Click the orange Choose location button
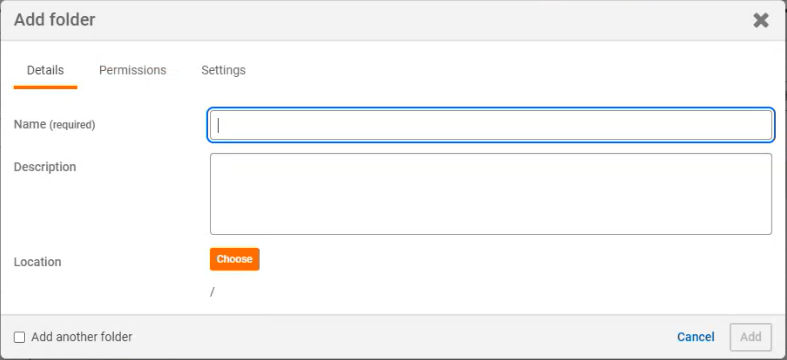Screen dimensions: 787x360 (234, 259)
